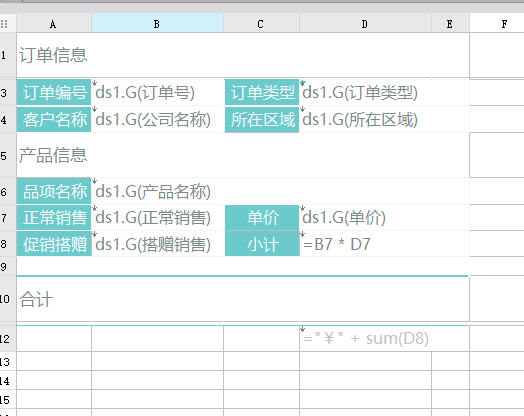
Task: Select column B header
Action: click(157, 24)
